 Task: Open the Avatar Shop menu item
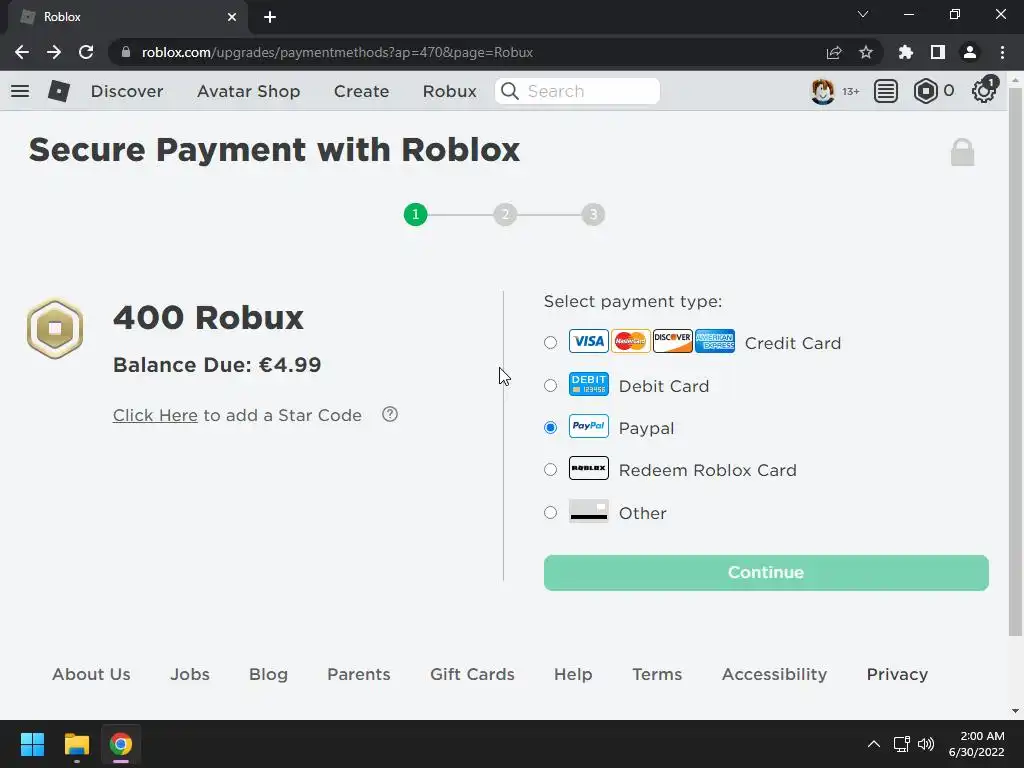(x=249, y=91)
